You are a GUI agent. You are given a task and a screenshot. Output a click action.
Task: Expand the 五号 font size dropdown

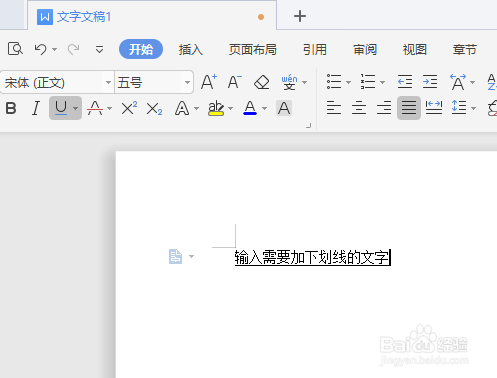pos(187,82)
